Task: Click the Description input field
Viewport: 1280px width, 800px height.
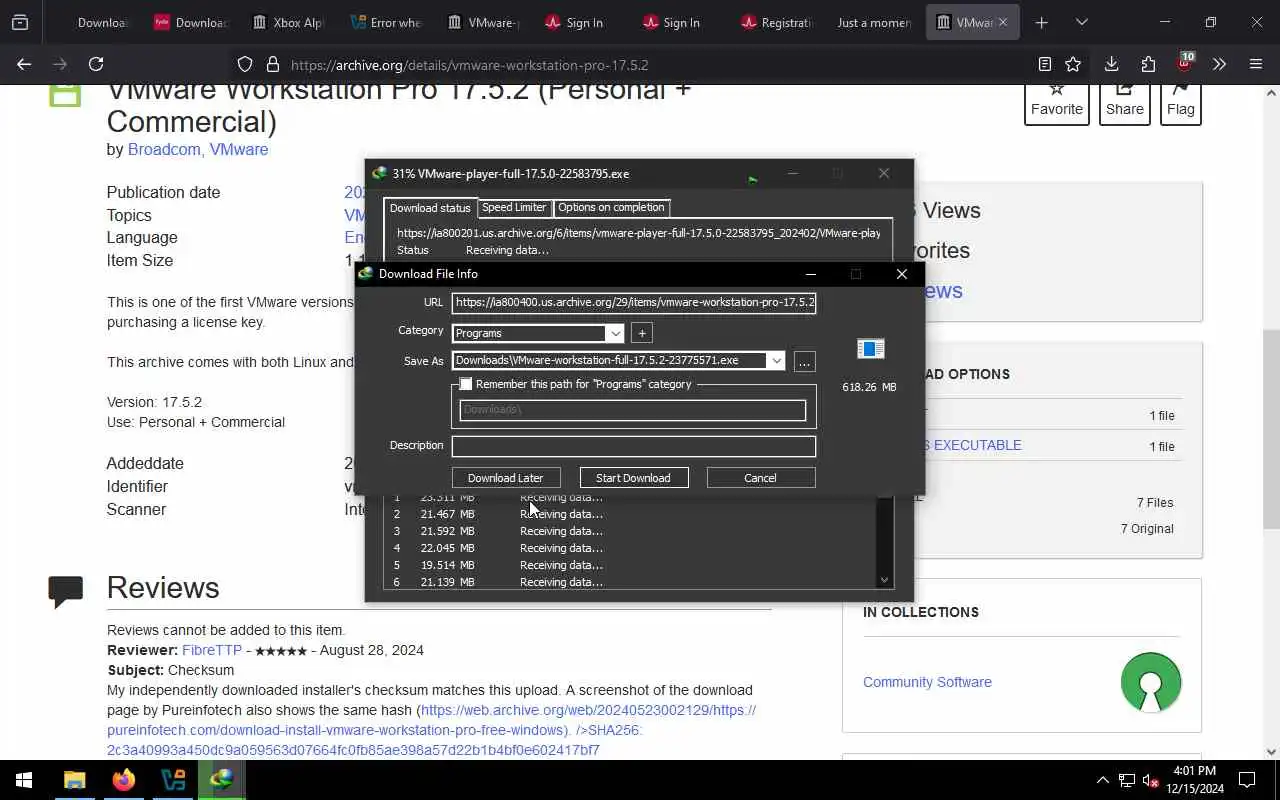Action: 634,446
